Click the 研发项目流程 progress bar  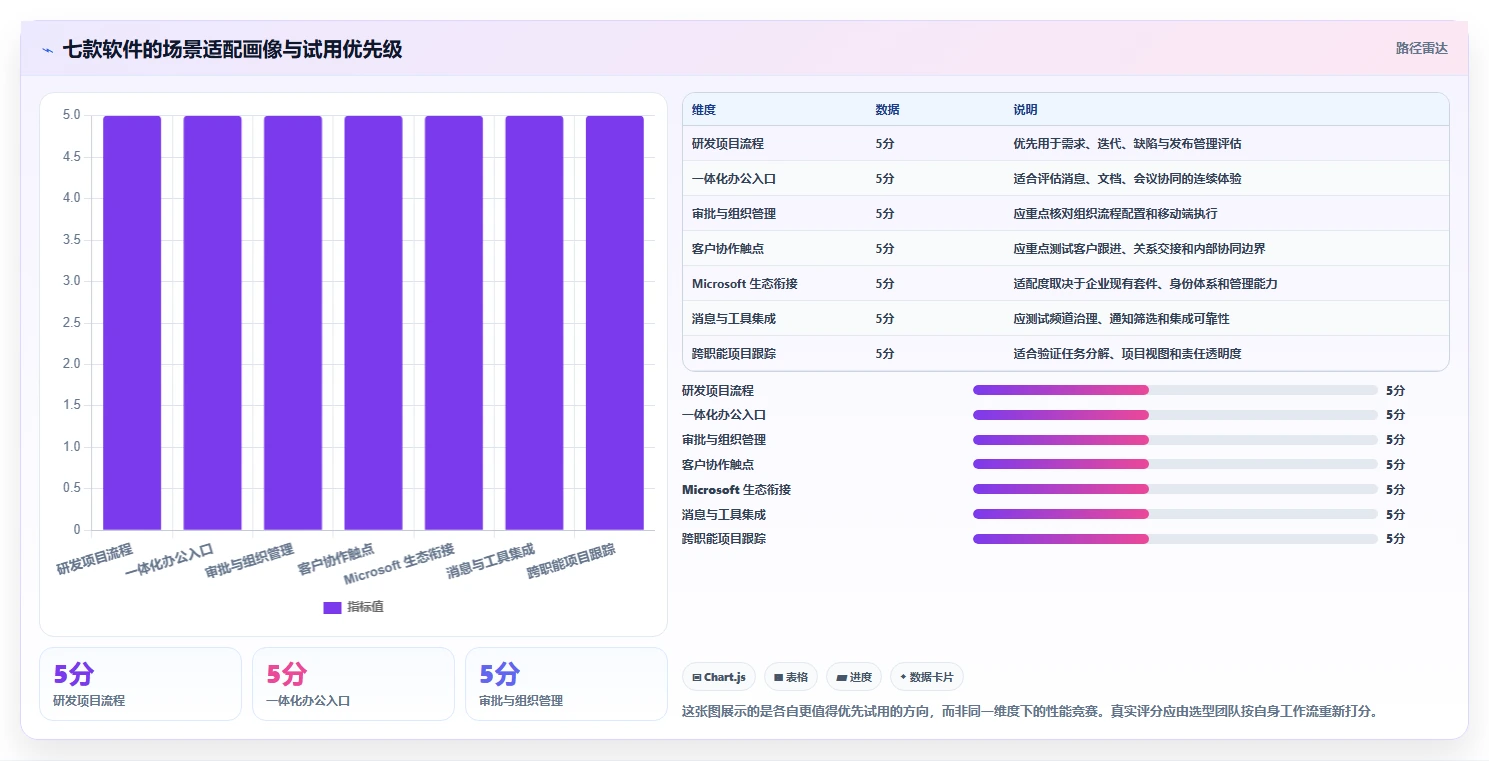point(1175,390)
